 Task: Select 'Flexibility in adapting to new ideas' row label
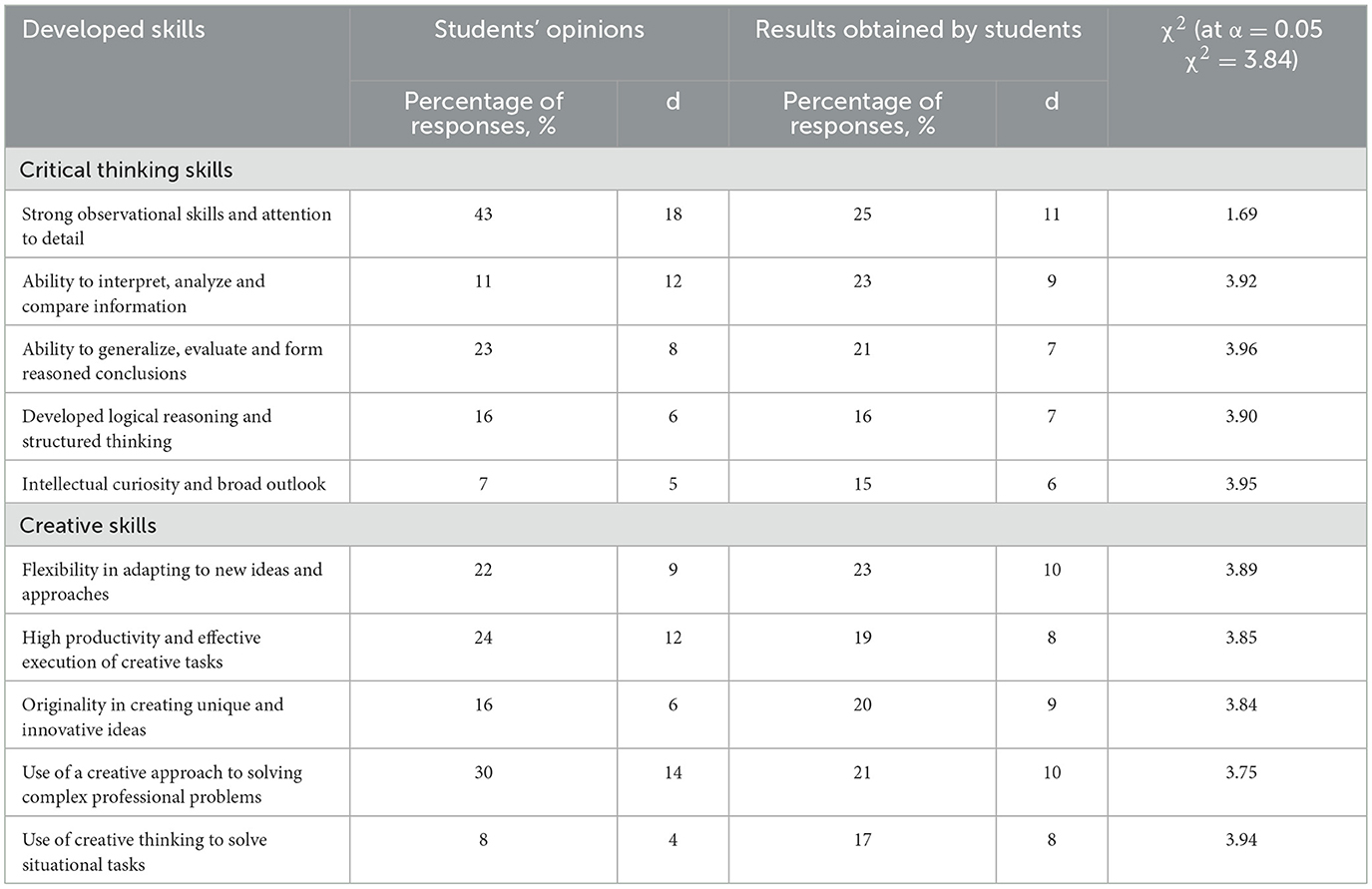173,581
